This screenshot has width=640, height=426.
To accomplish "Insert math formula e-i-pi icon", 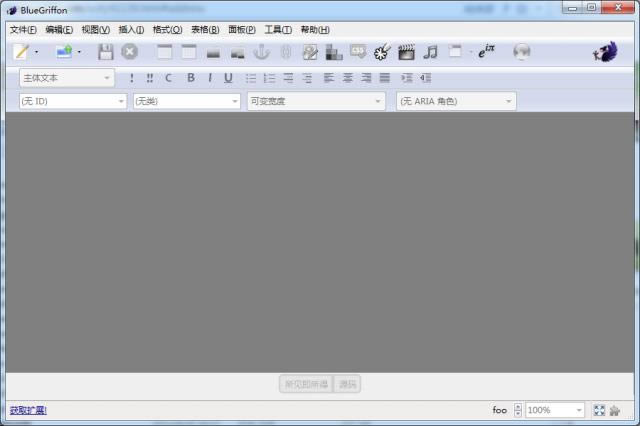I will tap(486, 52).
